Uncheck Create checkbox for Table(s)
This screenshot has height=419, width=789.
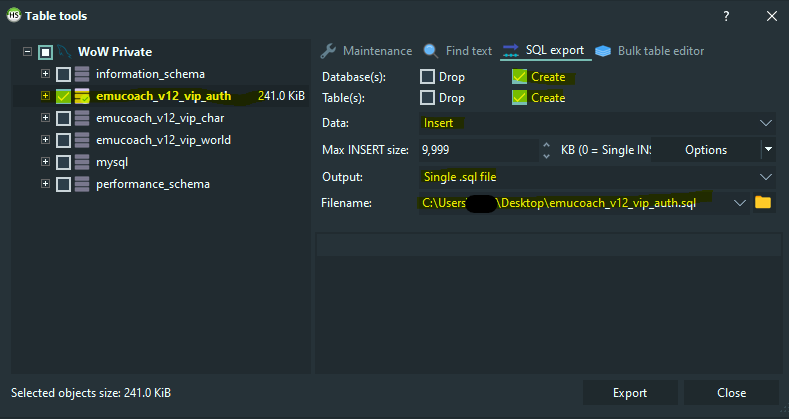click(x=519, y=98)
